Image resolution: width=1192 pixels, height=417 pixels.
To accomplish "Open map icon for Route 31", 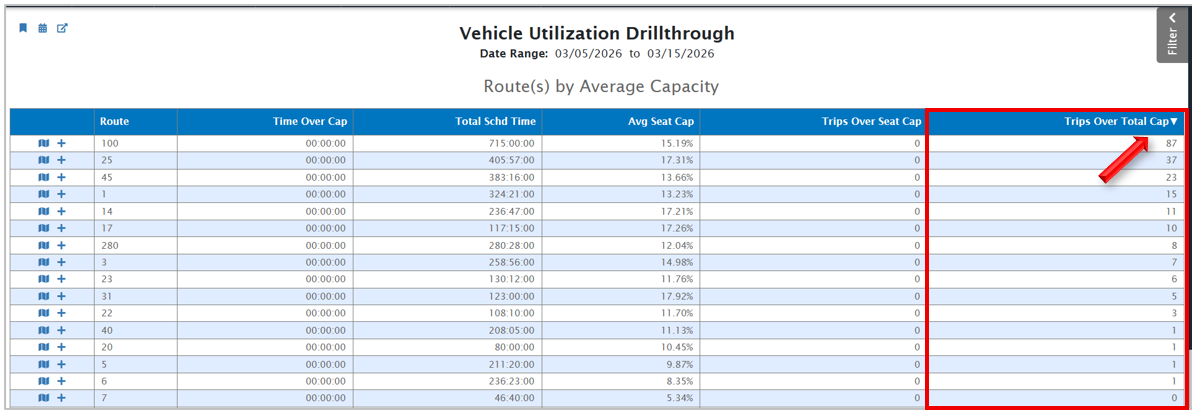I will pos(44,296).
